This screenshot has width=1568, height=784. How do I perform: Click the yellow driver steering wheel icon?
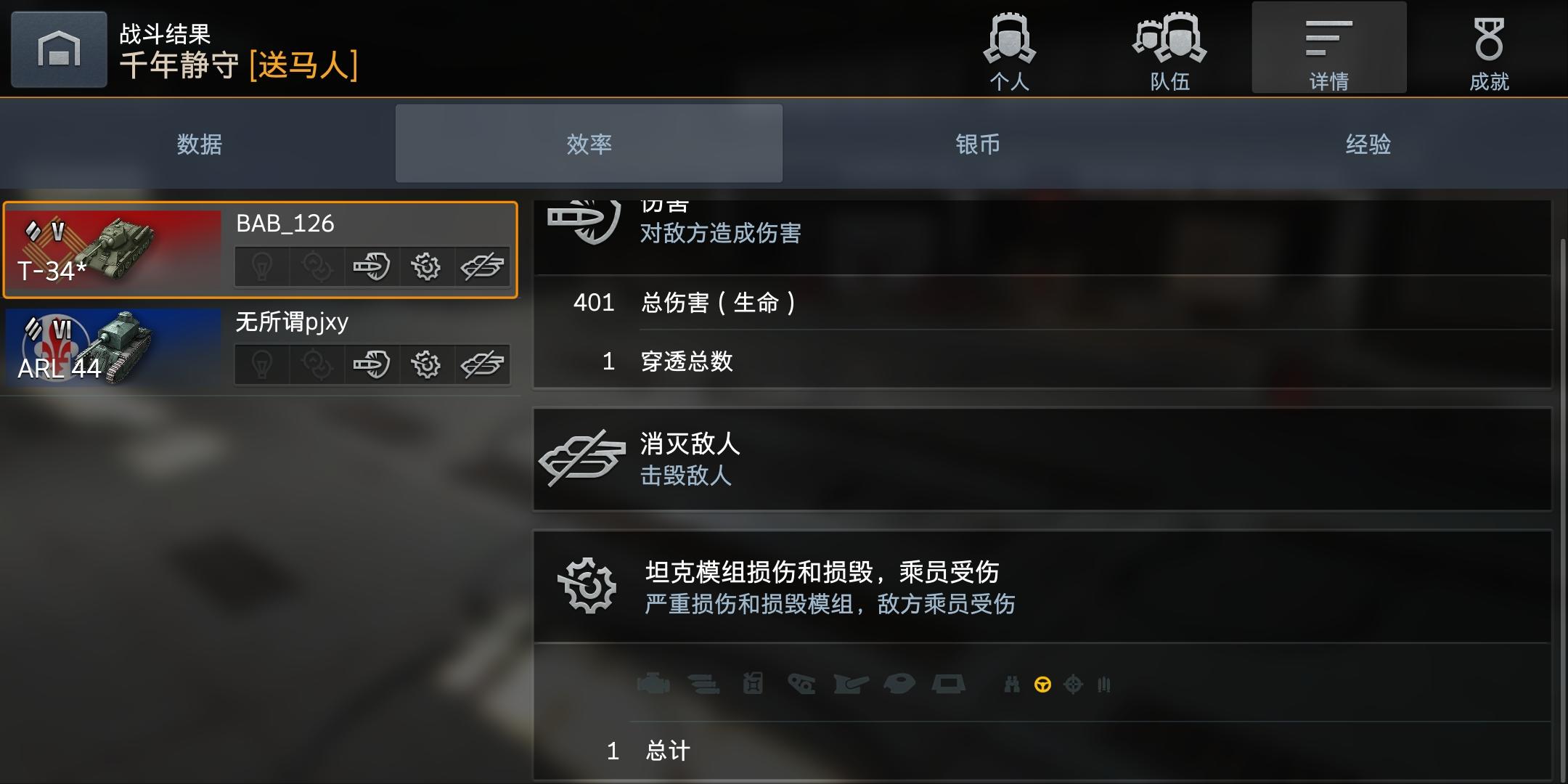tap(1042, 685)
